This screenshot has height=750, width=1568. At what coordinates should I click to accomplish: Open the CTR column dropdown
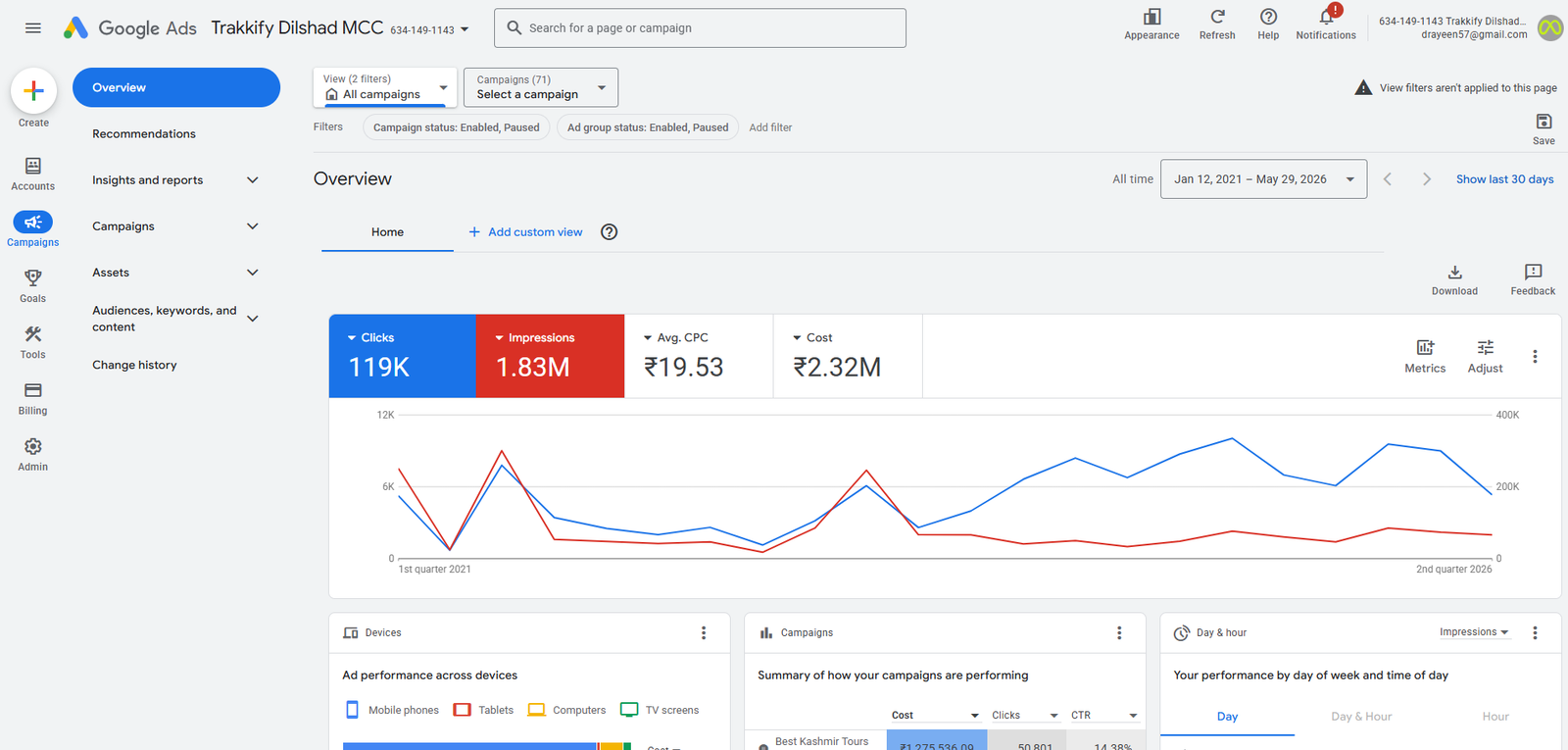pos(1103,716)
